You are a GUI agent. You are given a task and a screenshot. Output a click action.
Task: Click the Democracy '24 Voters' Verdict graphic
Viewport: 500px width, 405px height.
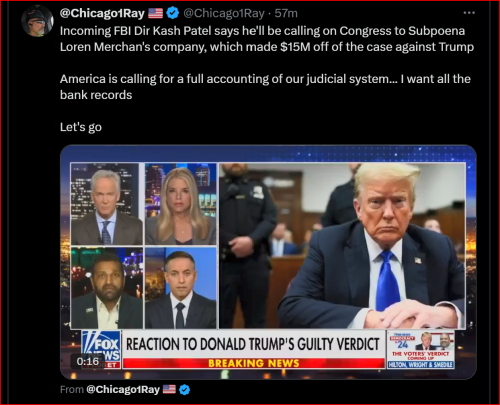point(421,350)
